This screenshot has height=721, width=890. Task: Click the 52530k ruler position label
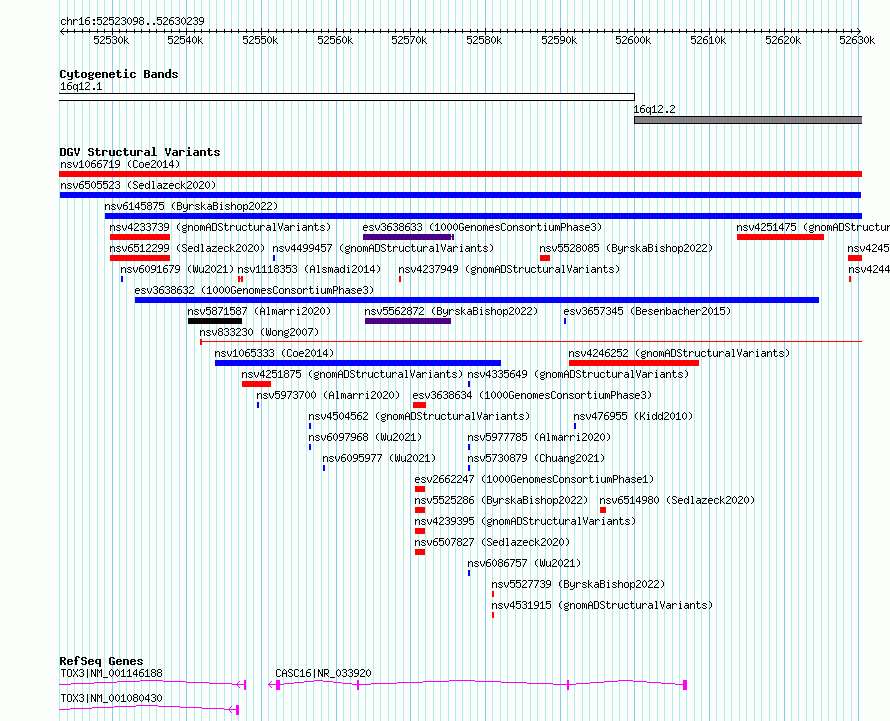pyautogui.click(x=111, y=40)
